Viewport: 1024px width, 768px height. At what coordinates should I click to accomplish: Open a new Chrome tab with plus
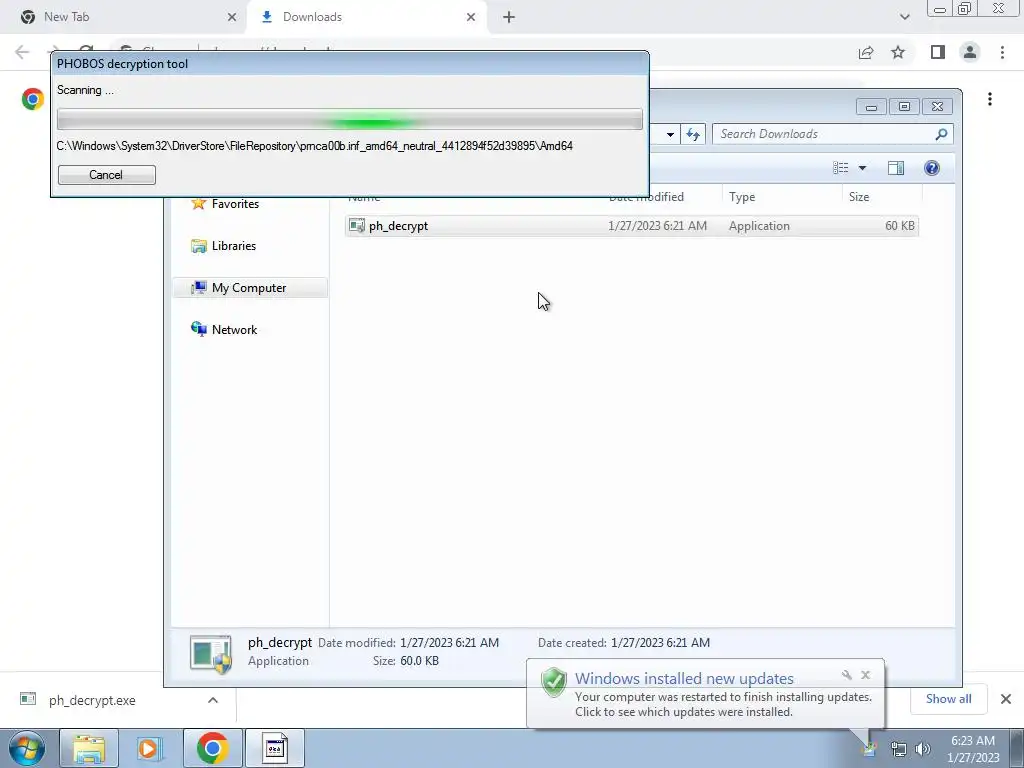[509, 17]
